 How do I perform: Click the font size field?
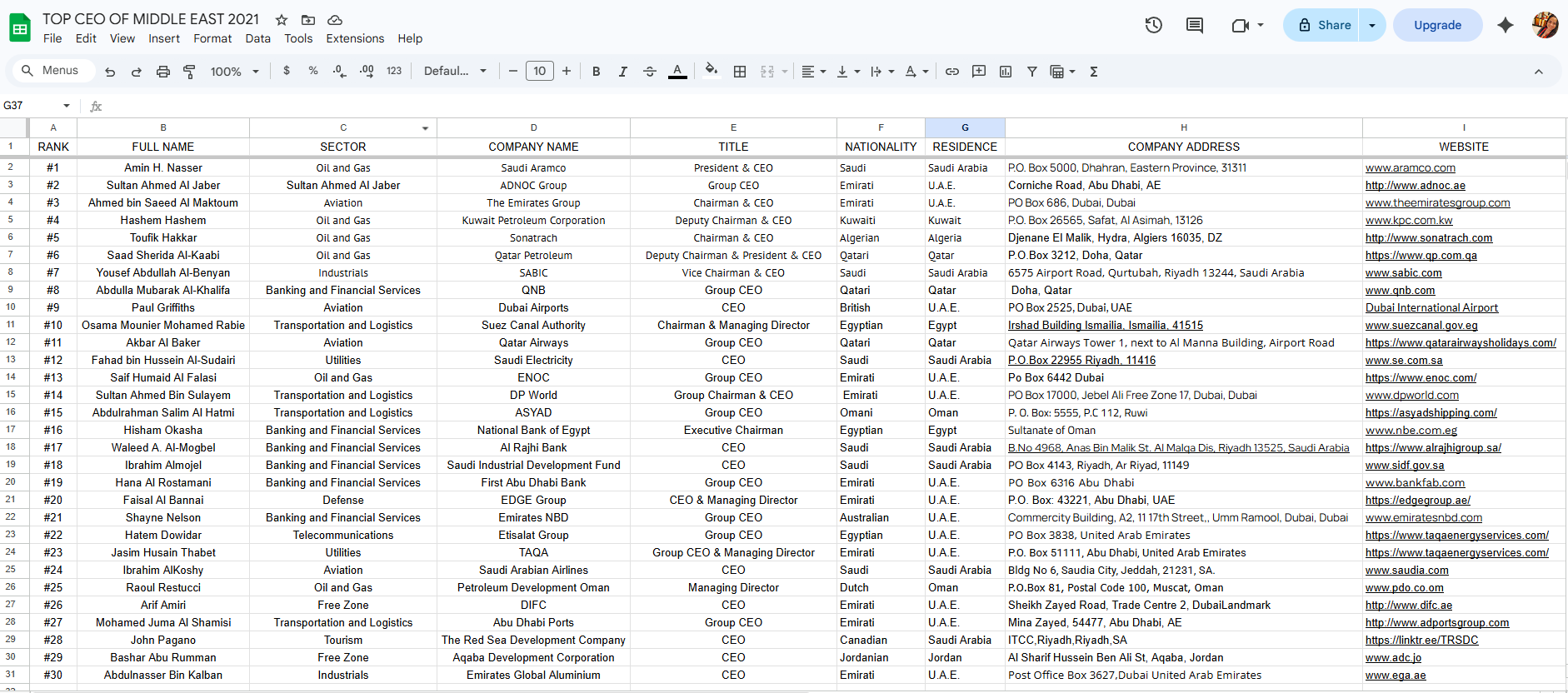click(x=540, y=71)
